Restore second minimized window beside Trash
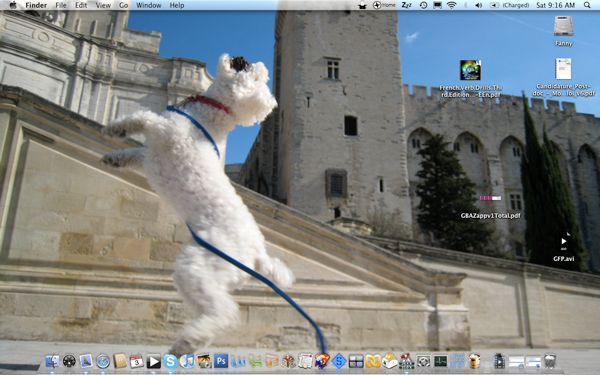 [533, 361]
